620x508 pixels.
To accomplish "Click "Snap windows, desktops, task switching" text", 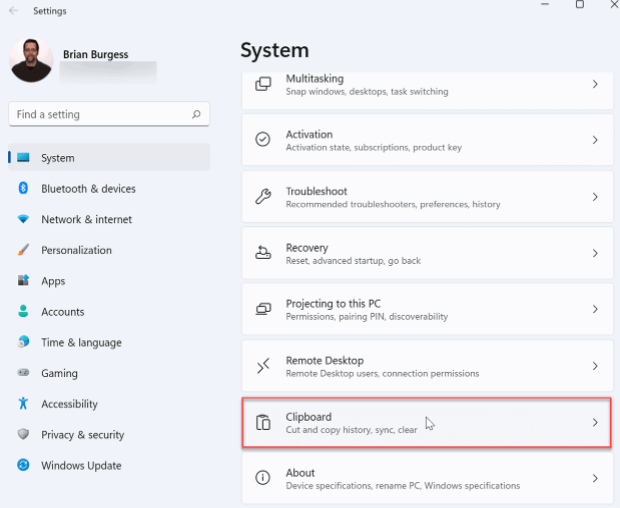I will (367, 92).
